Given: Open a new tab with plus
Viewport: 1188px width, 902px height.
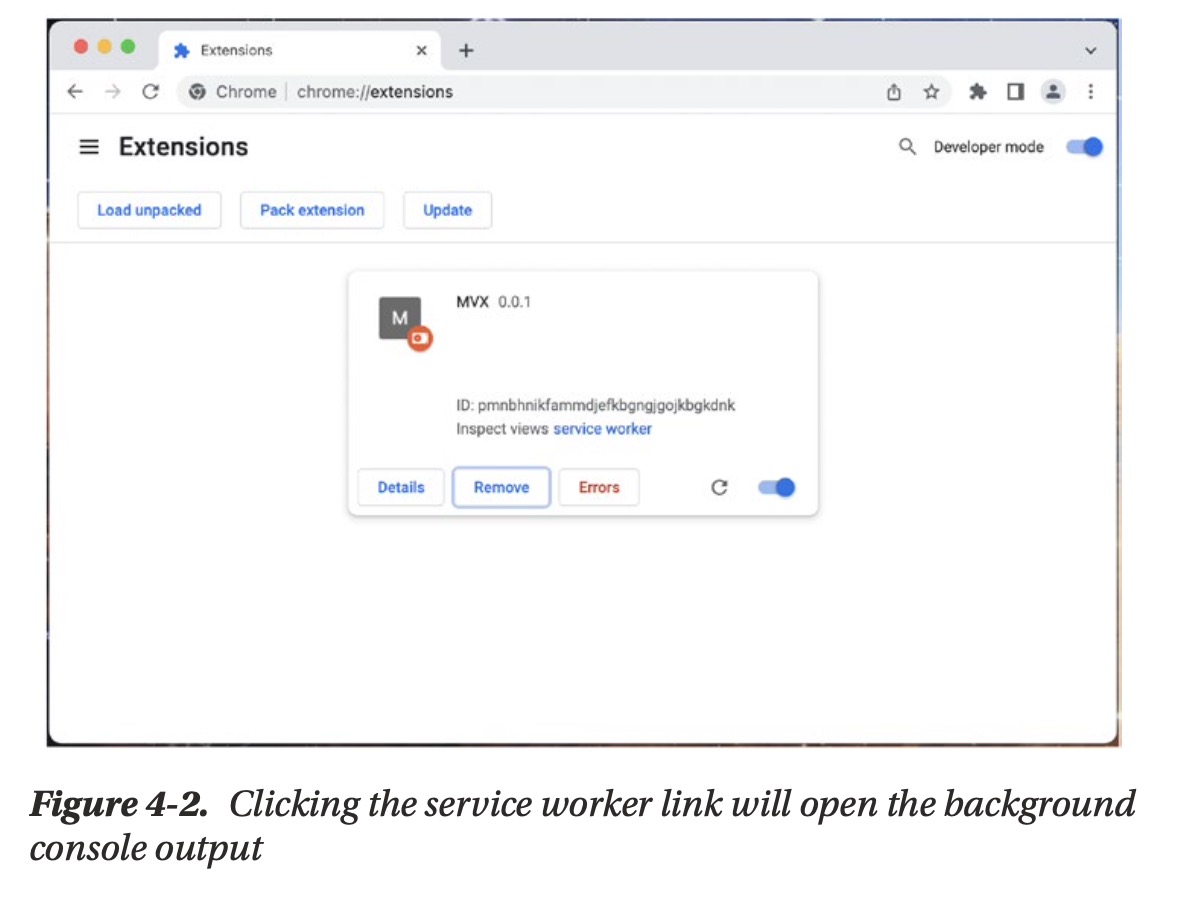Looking at the screenshot, I should (x=466, y=50).
